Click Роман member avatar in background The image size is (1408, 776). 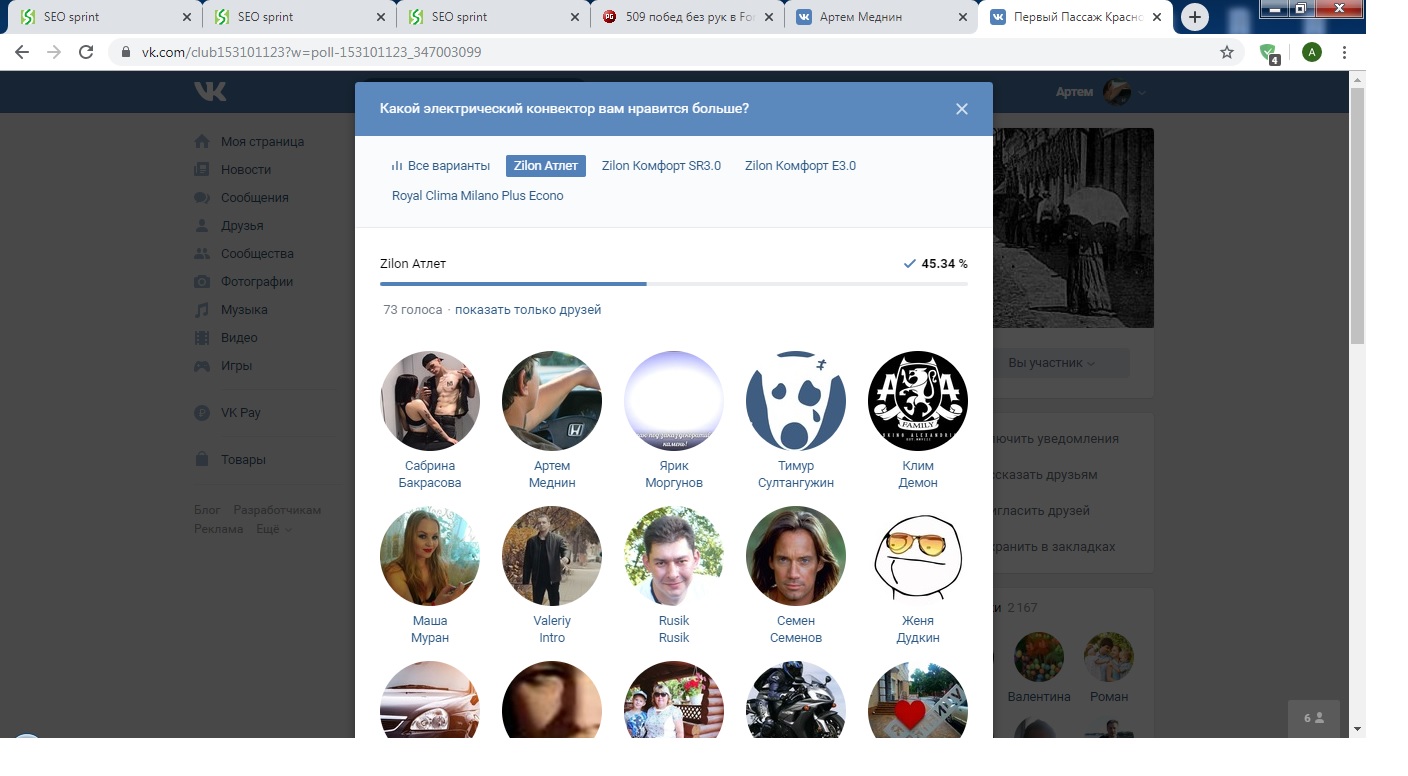point(1109,657)
